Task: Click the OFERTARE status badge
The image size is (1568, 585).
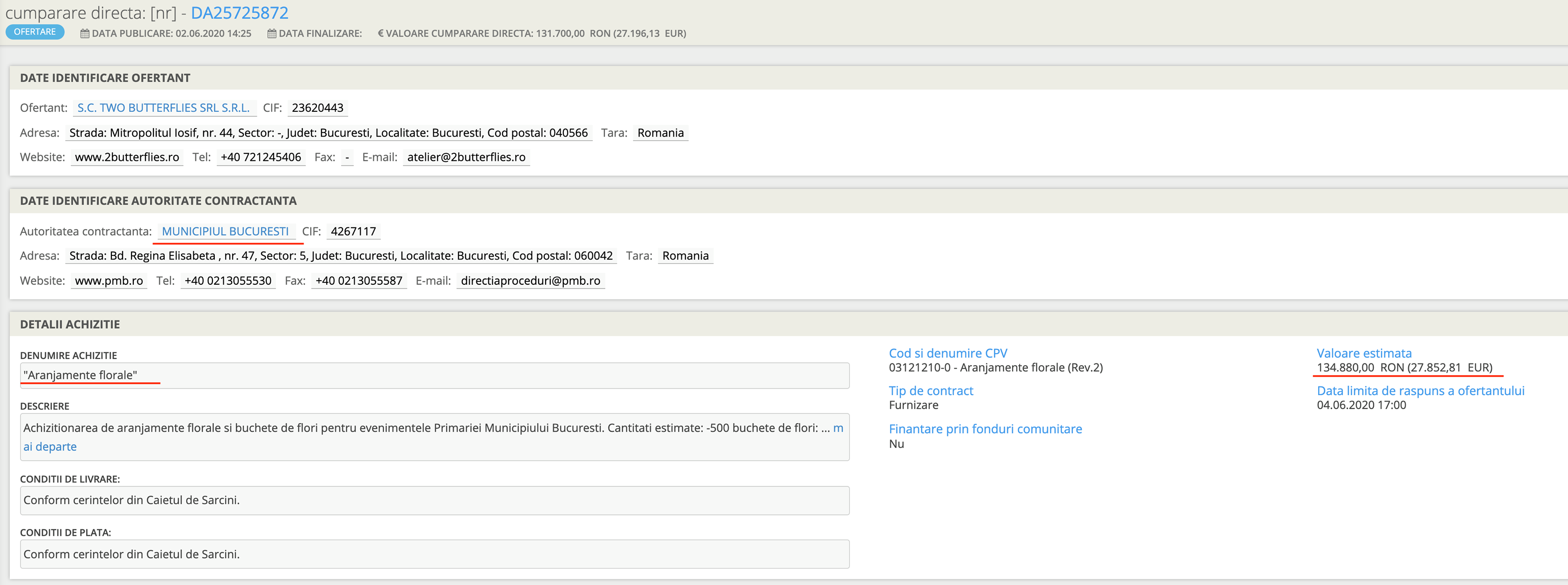Action: coord(35,32)
